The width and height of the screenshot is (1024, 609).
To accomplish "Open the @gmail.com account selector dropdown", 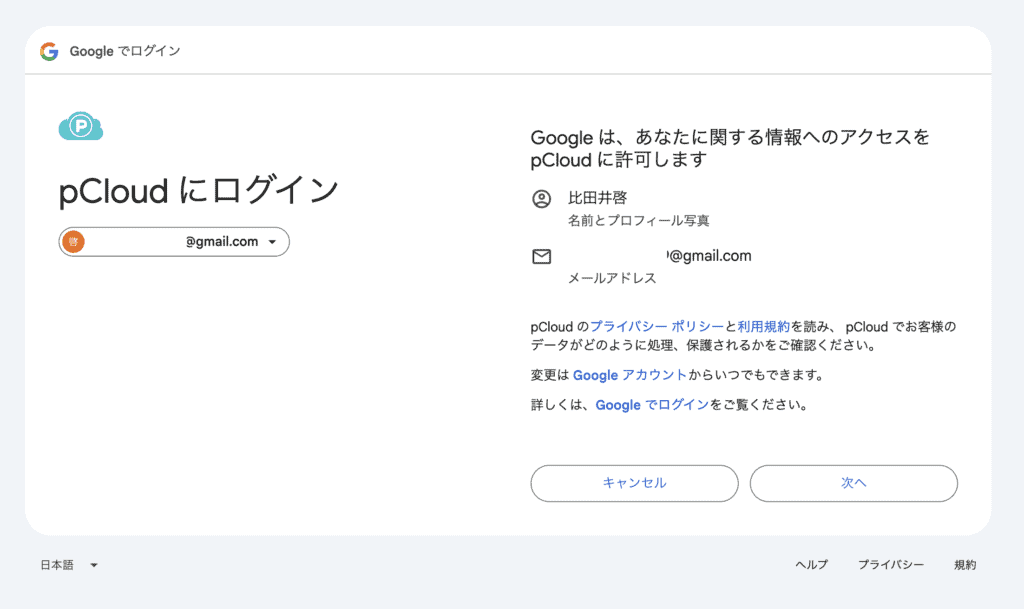I will tap(174, 242).
